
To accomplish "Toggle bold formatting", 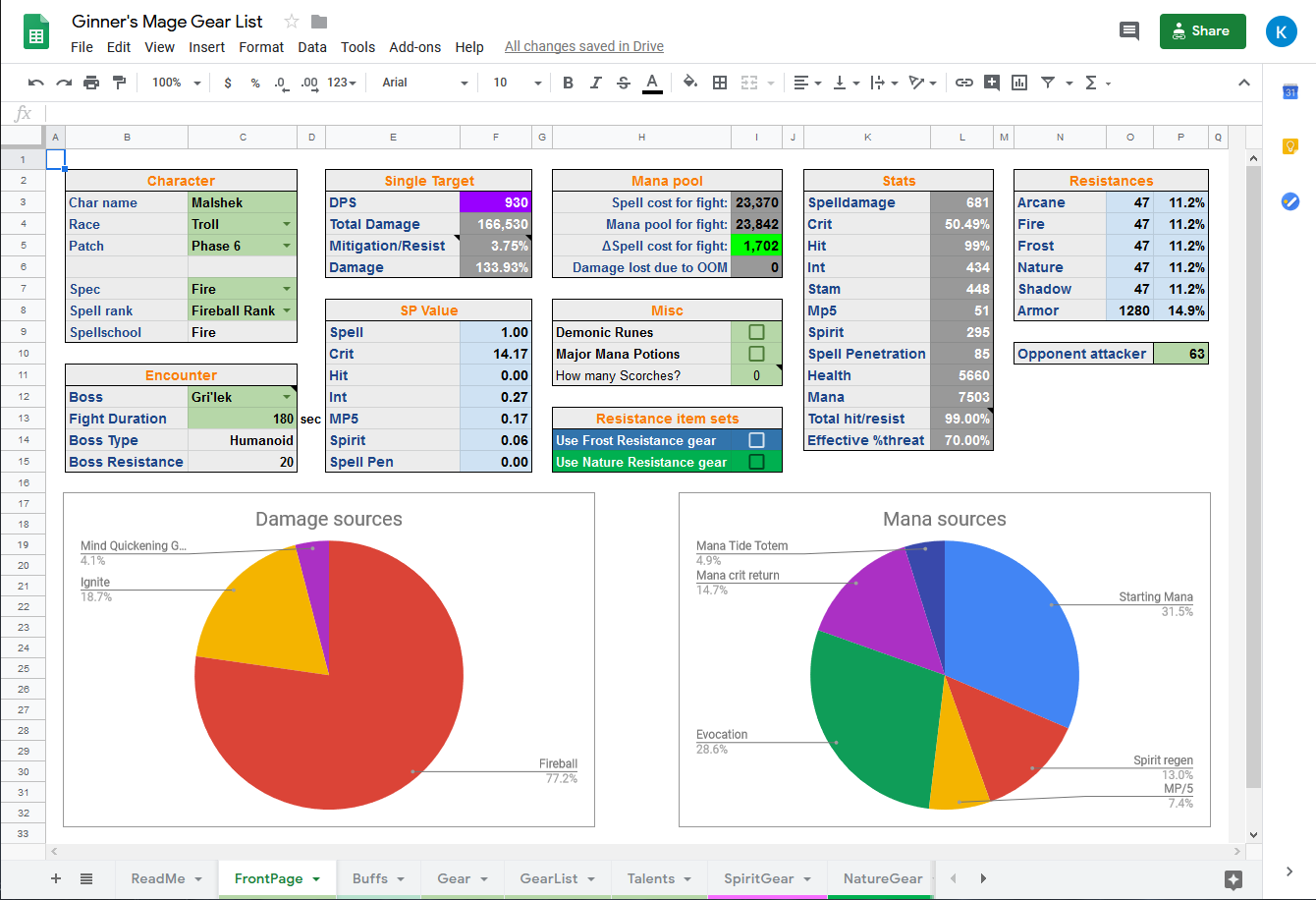I will [568, 83].
